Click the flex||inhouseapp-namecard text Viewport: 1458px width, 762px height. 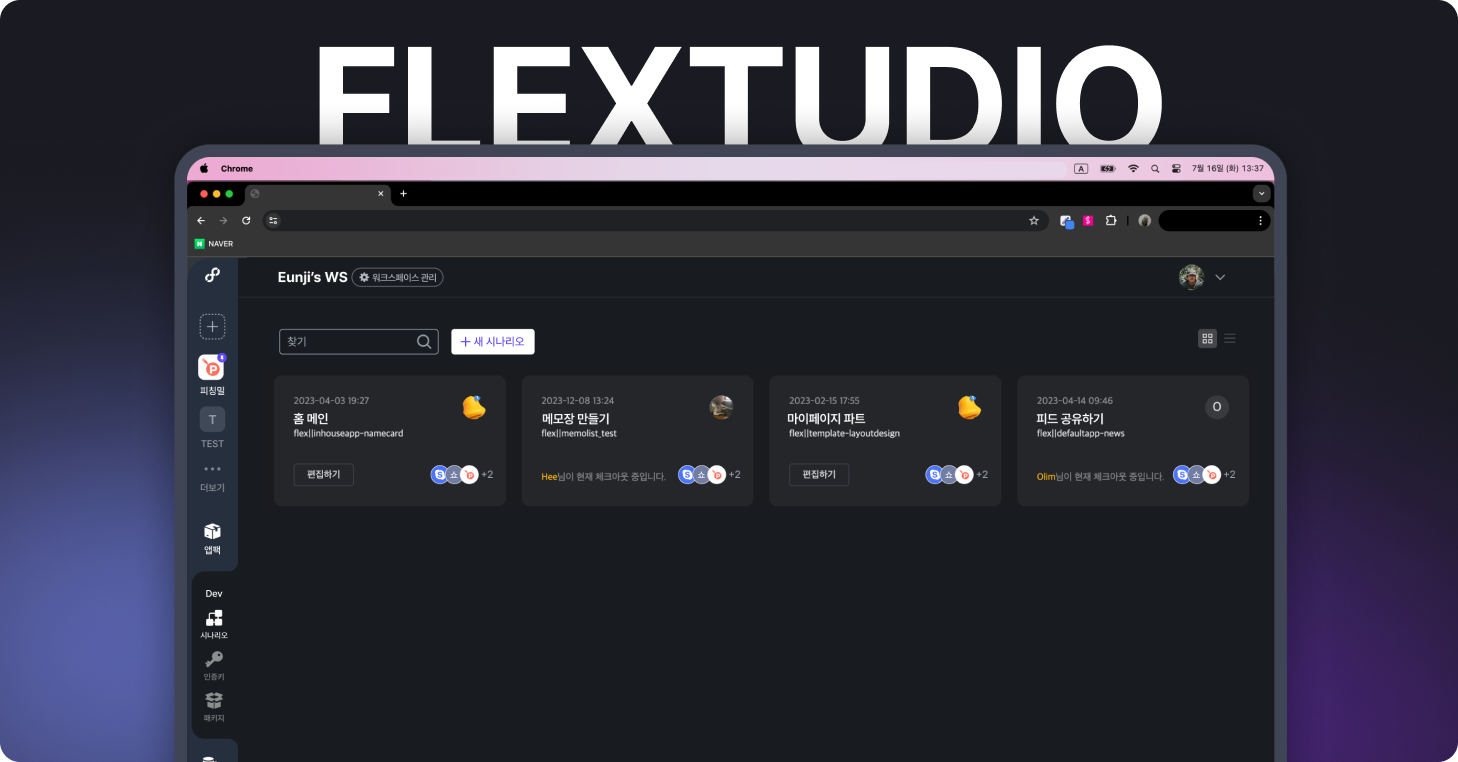(348, 434)
